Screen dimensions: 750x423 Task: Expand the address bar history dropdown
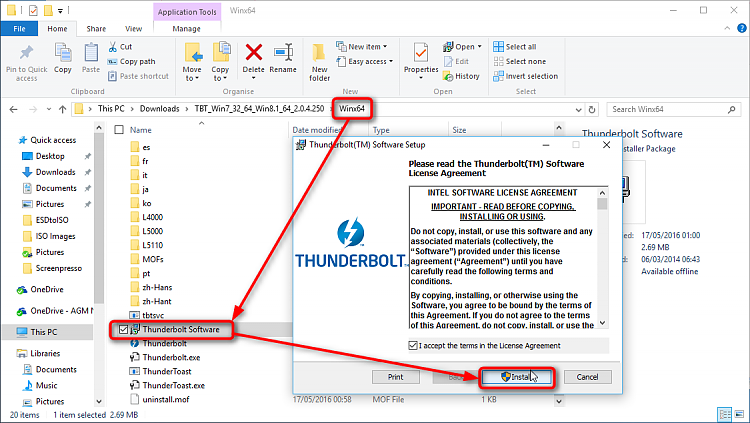(578, 110)
